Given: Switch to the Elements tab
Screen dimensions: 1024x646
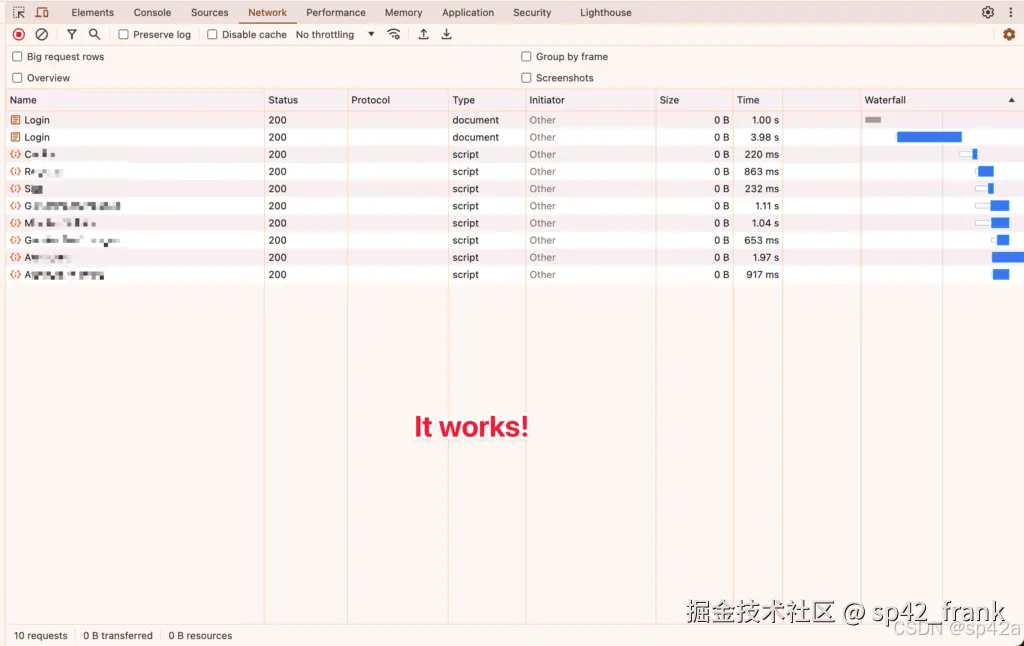Looking at the screenshot, I should point(93,12).
